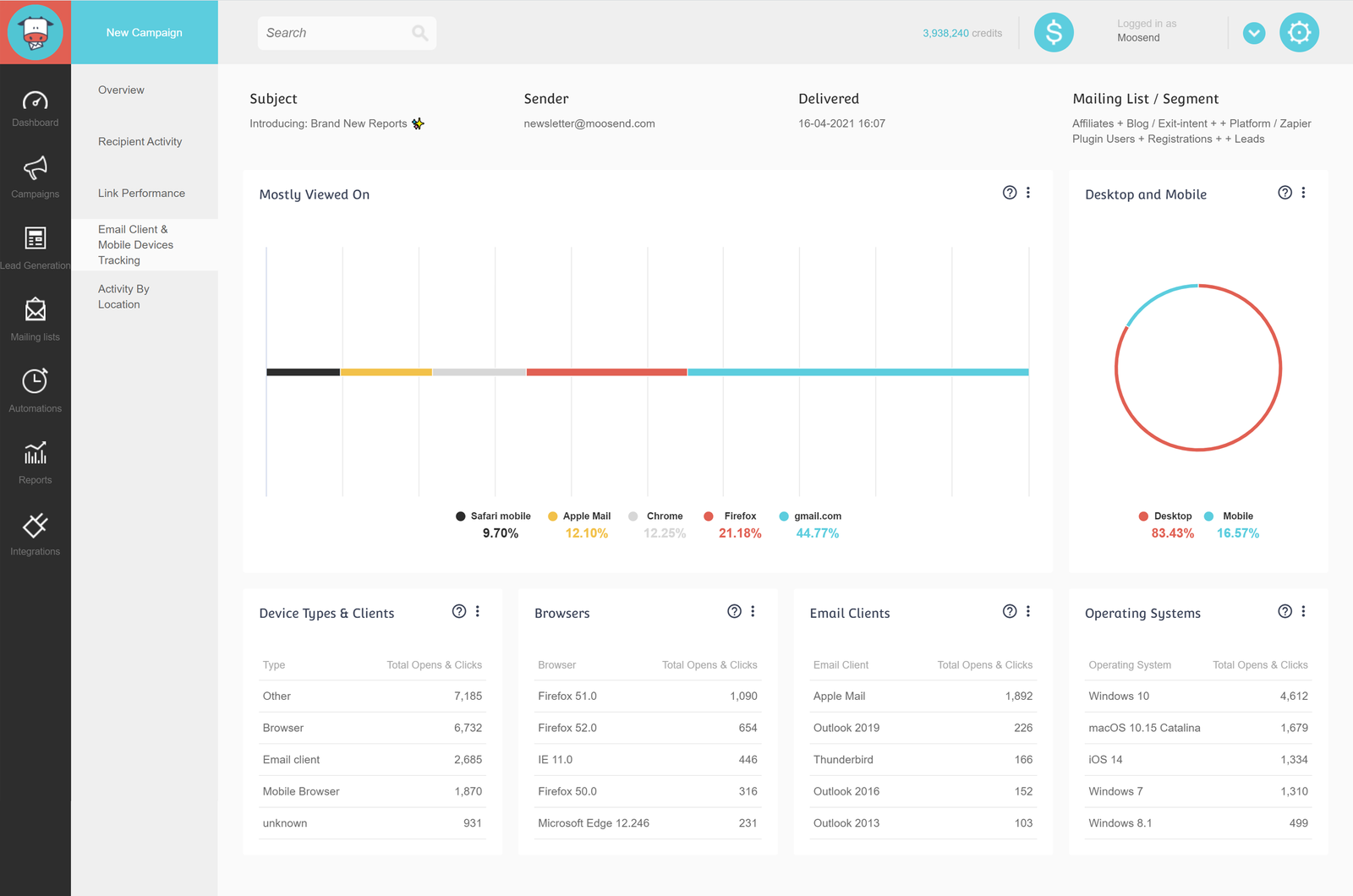This screenshot has height=896, width=1353.
Task: Click help icon on Mostly Viewed On
Action: click(1009, 193)
